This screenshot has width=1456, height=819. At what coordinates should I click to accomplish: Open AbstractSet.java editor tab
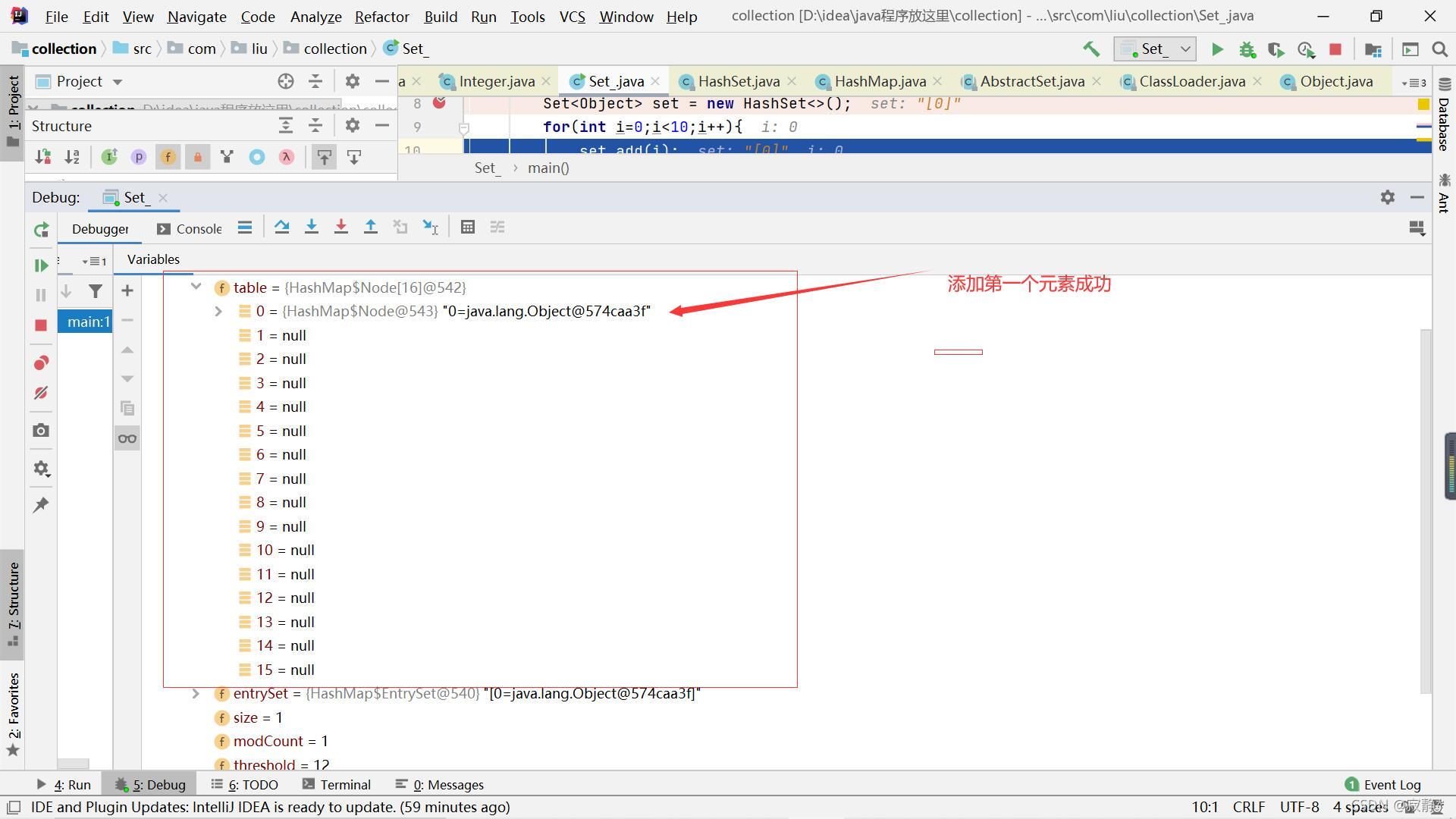pos(1031,81)
